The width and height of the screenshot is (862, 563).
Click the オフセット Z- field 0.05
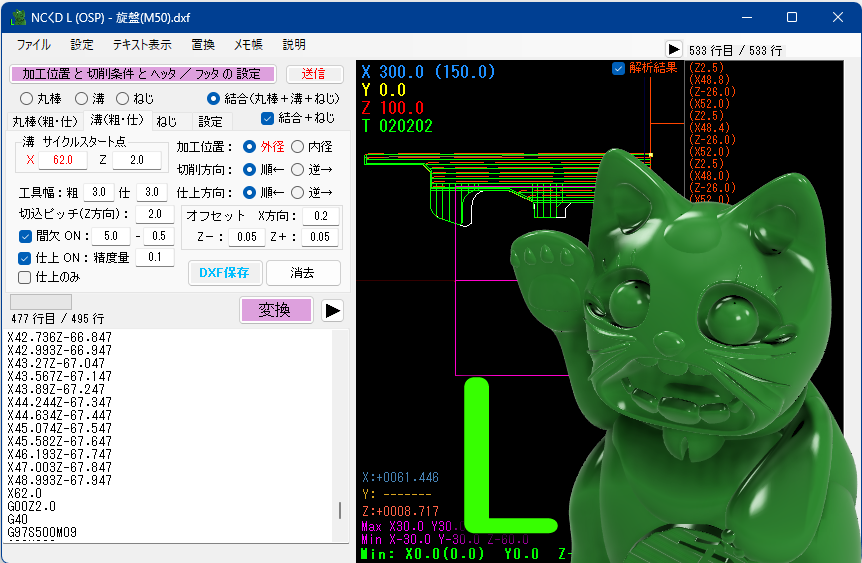(247, 237)
